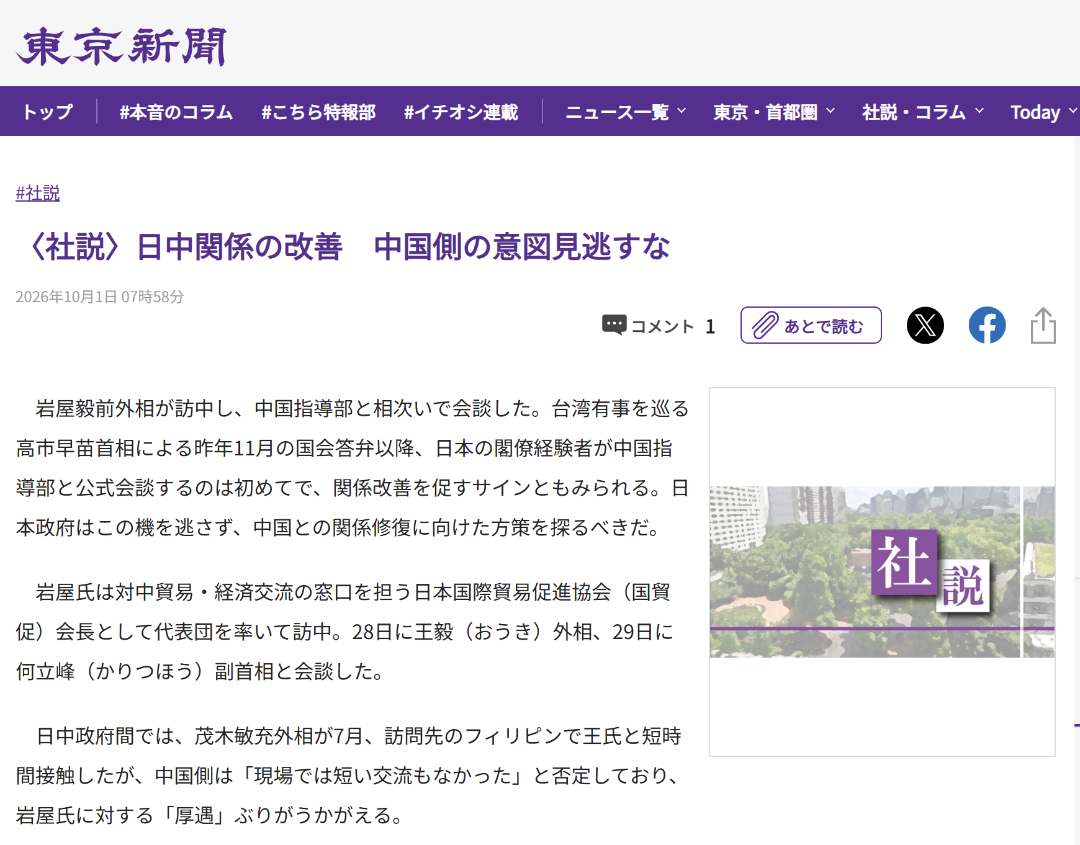Viewport: 1080px width, 845px height.
Task: Expand 社説・コラム dropdown menu
Action: [x=923, y=112]
